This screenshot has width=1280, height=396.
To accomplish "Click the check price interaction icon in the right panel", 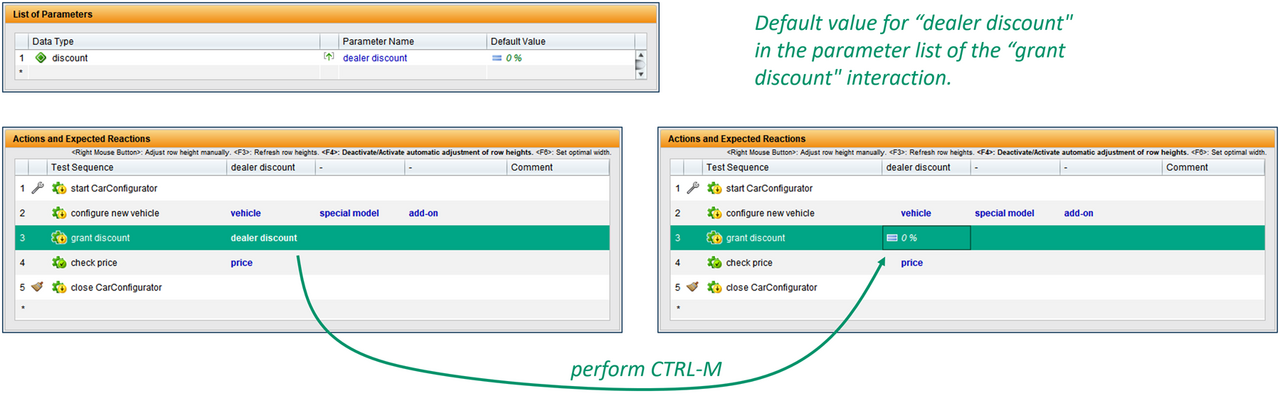I will click(x=715, y=263).
